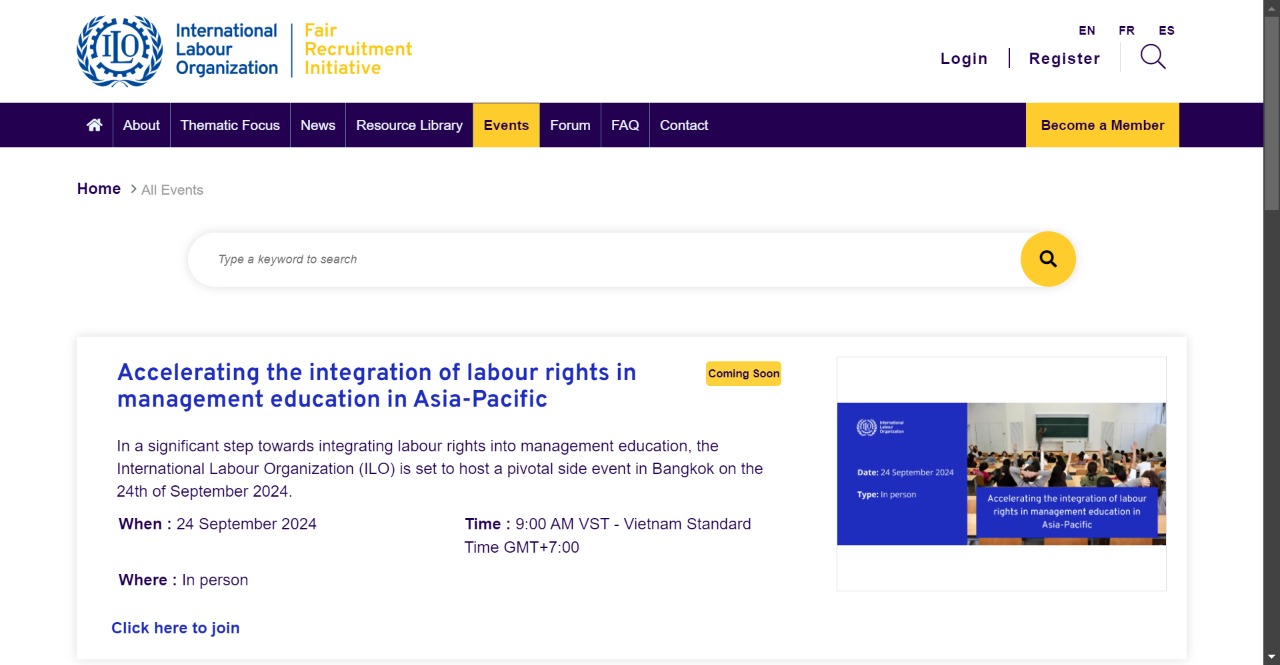This screenshot has width=1280, height=665.
Task: Open the Events tab
Action: [x=506, y=125]
